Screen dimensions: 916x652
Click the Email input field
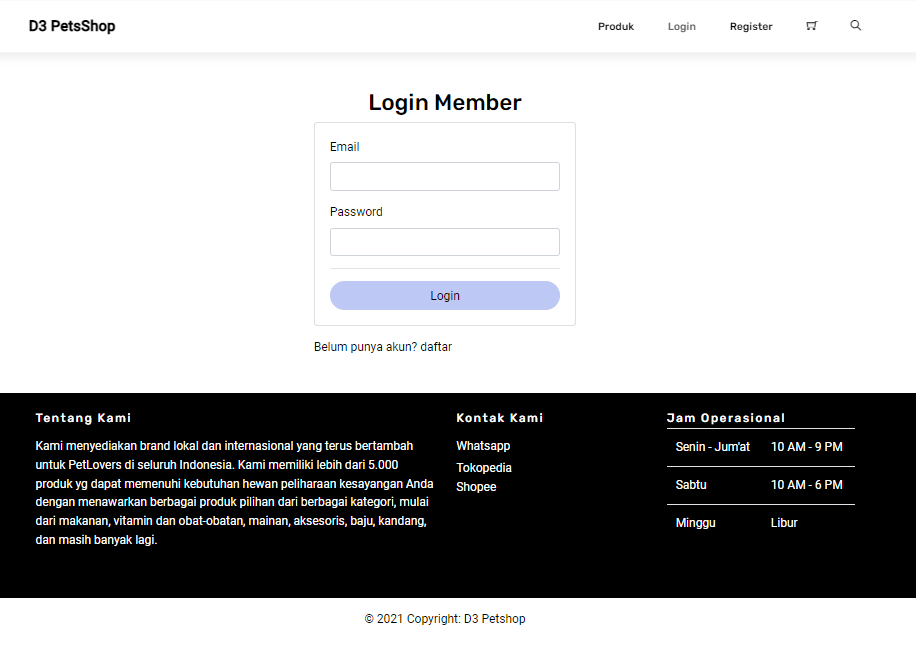(444, 176)
